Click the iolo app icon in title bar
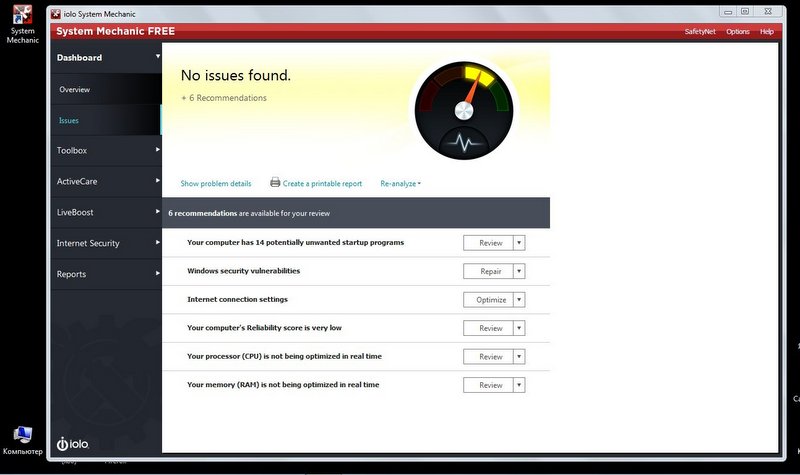This screenshot has width=800, height=475. coord(56,14)
